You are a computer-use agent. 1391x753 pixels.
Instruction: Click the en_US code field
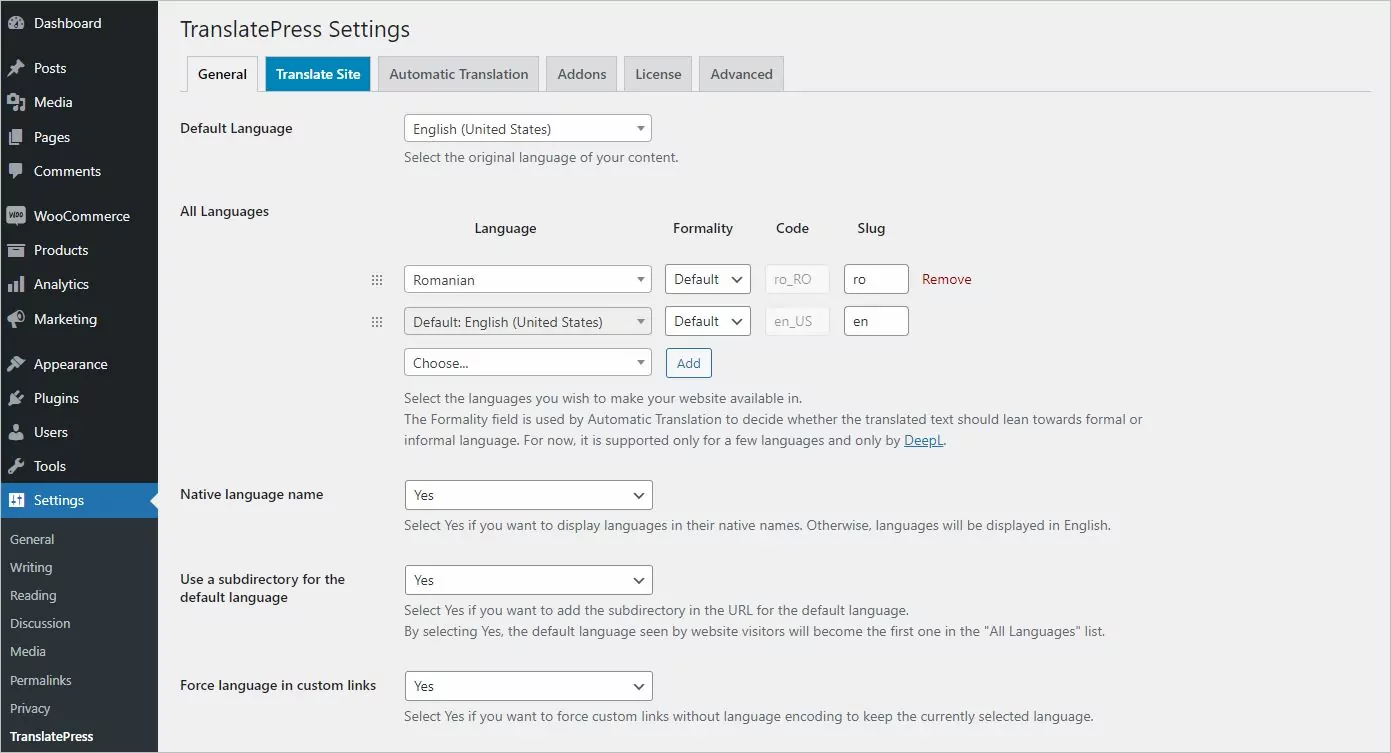(797, 322)
